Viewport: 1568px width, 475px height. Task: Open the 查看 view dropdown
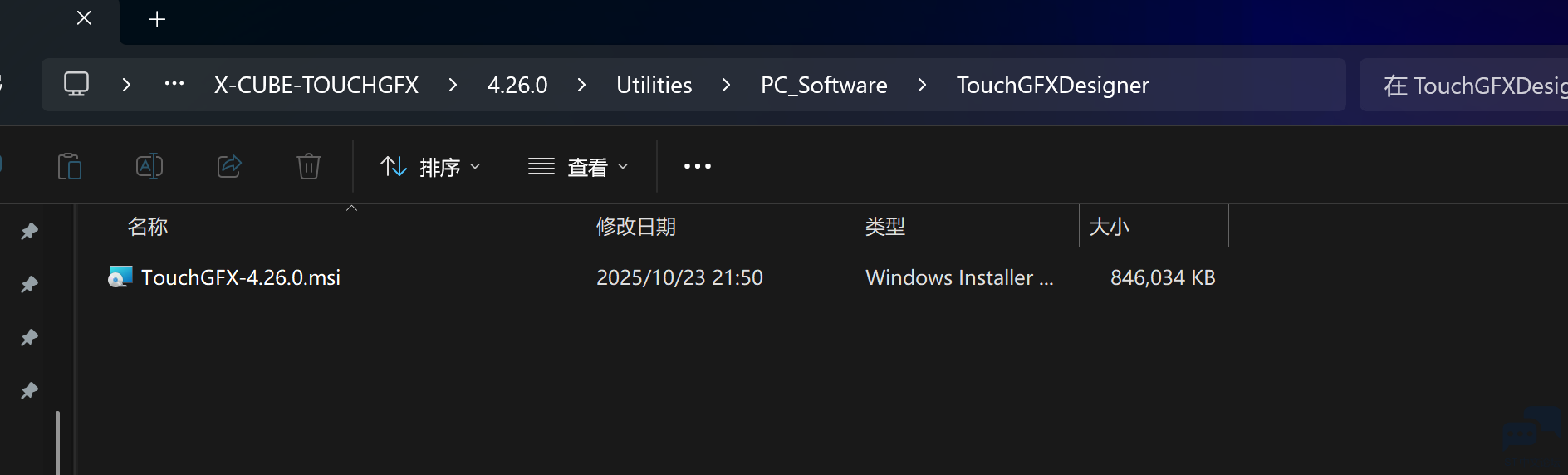coord(578,167)
